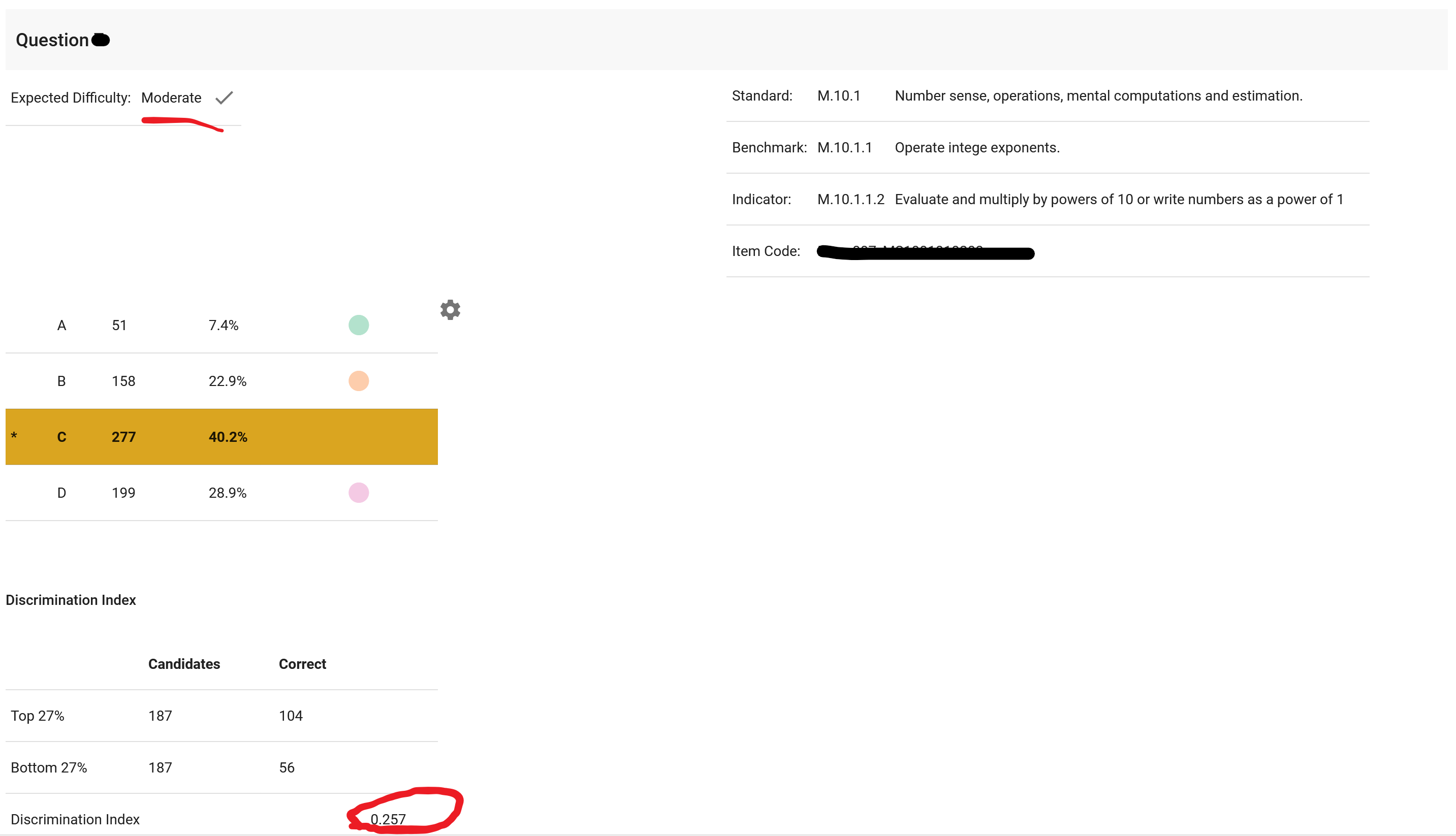Click the Discrimination Index value 0.257
The image size is (1456, 836).
[388, 819]
